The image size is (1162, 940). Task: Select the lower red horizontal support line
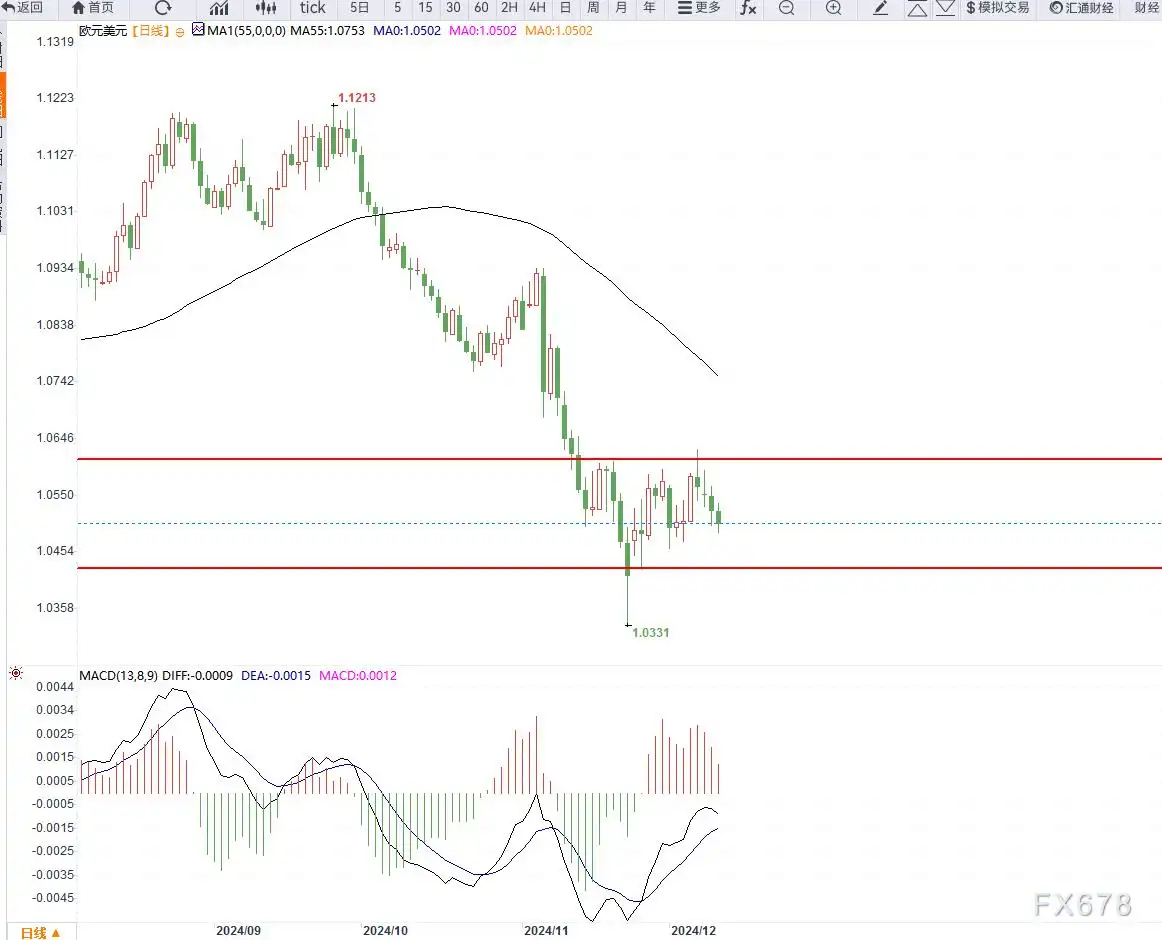[x=620, y=568]
